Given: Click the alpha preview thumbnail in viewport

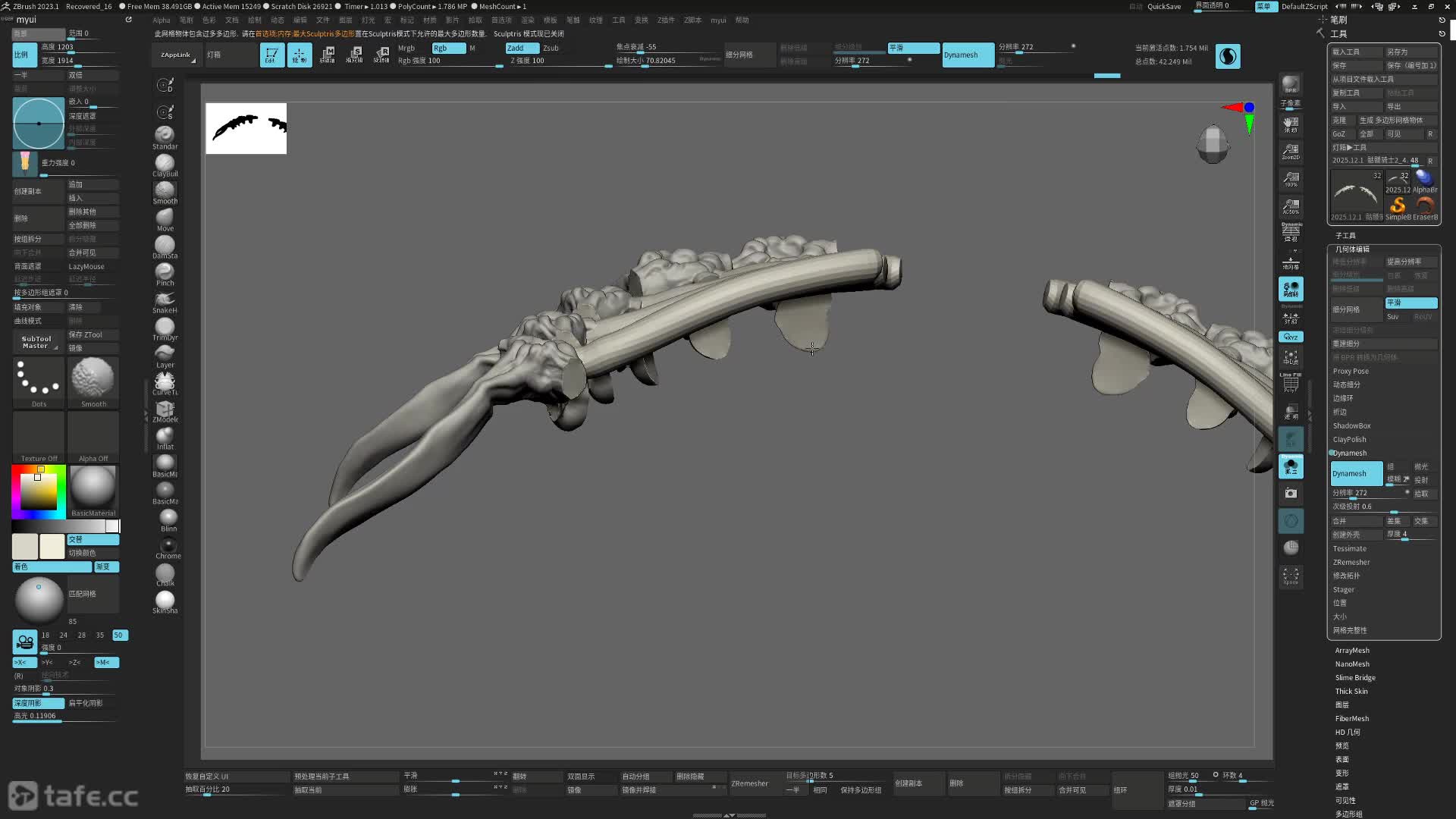Looking at the screenshot, I should click(246, 128).
